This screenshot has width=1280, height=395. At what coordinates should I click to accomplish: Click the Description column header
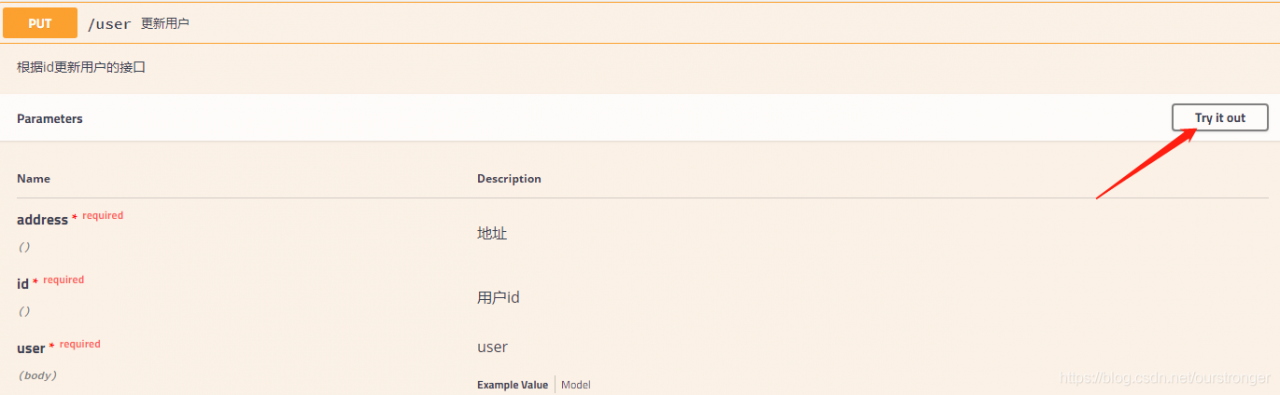(x=509, y=178)
